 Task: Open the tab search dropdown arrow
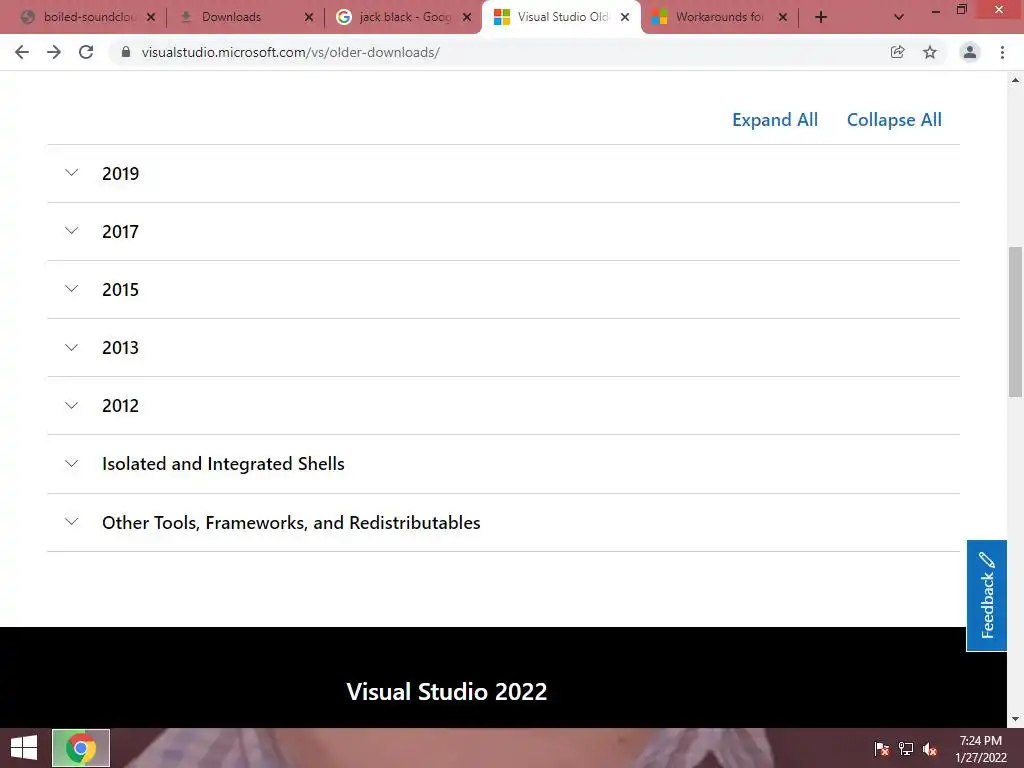pyautogui.click(x=899, y=18)
